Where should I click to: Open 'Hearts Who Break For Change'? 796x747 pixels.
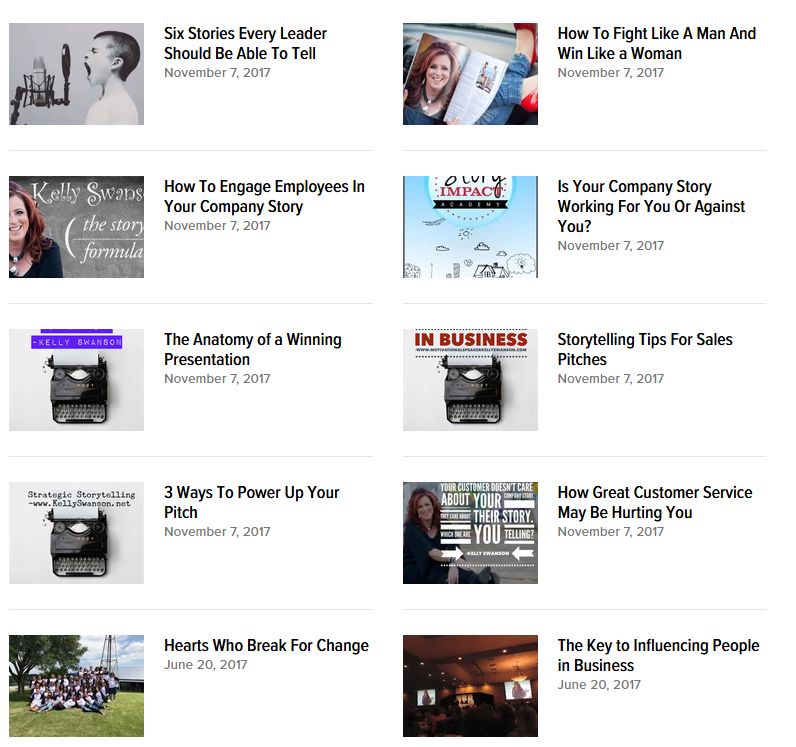click(267, 645)
